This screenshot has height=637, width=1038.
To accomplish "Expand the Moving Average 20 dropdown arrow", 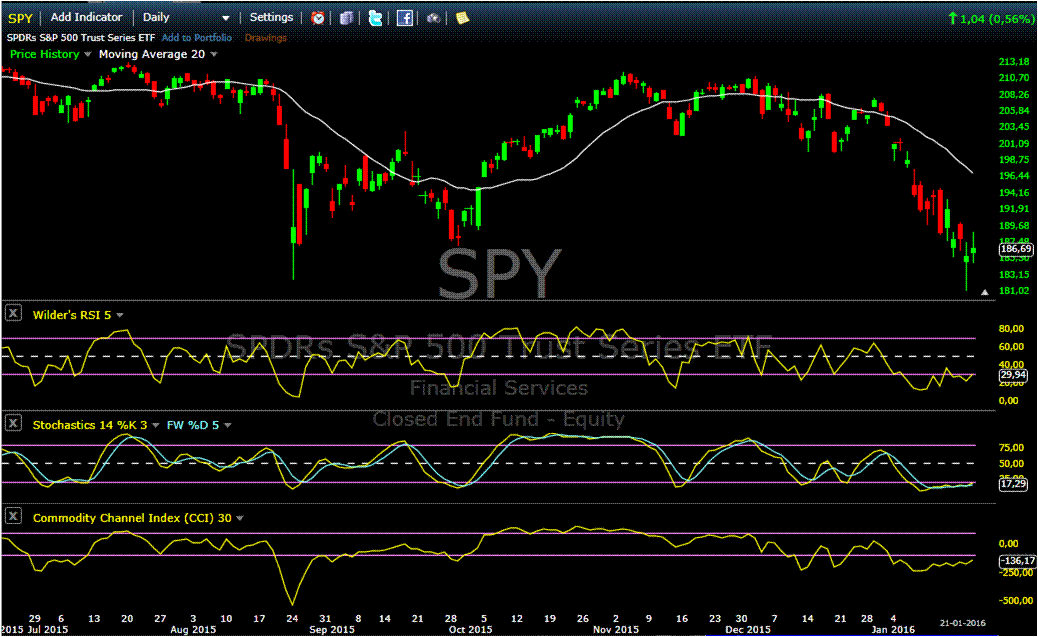I will (x=214, y=54).
